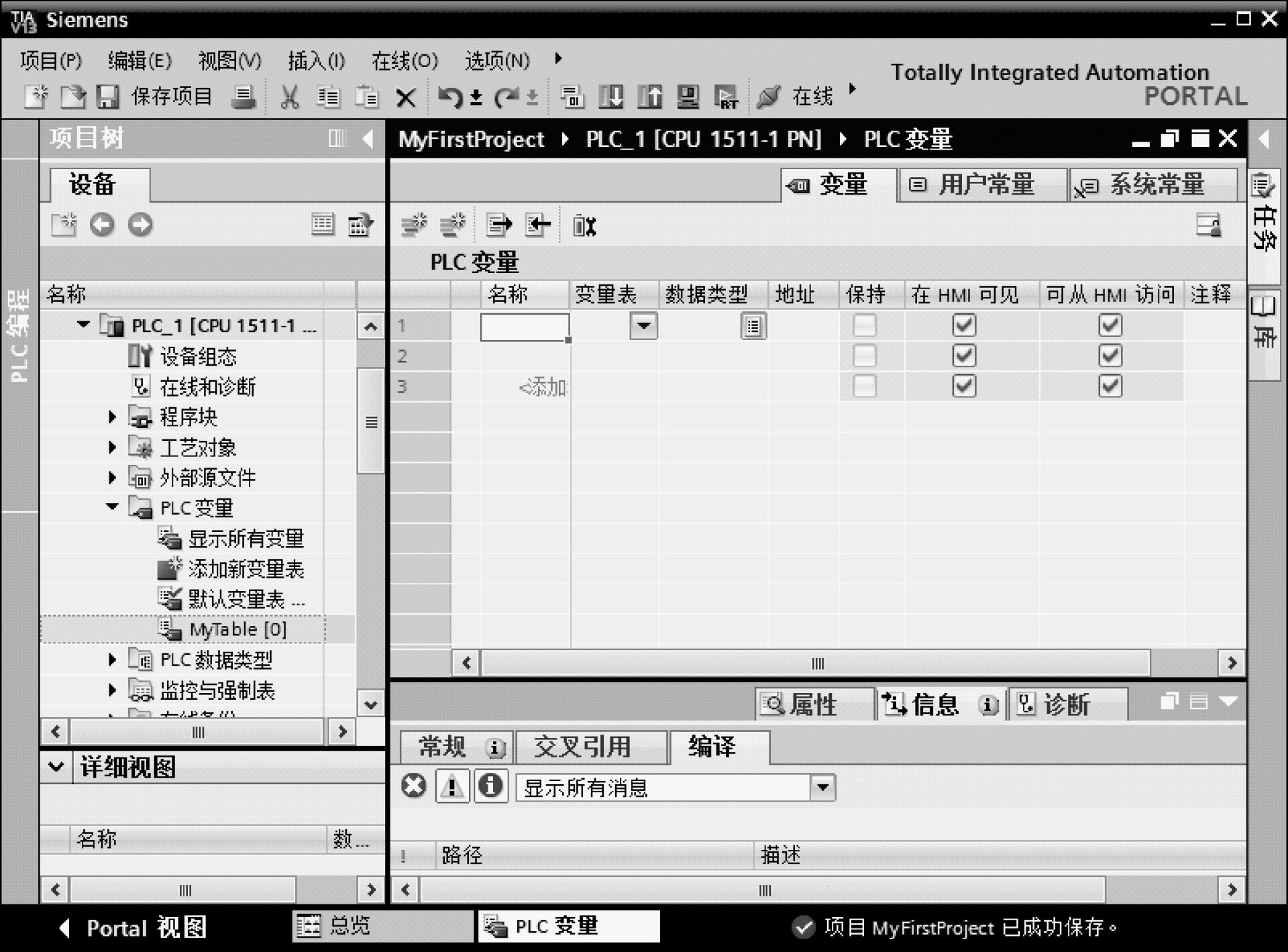The image size is (1288, 952).
Task: Uncheck HMI accessible checkbox in row 3
Action: [x=1110, y=386]
